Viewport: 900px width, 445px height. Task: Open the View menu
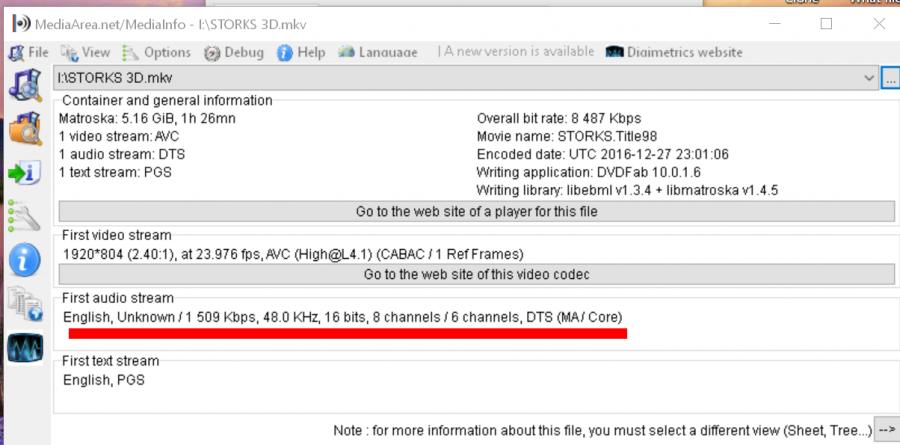pos(85,53)
